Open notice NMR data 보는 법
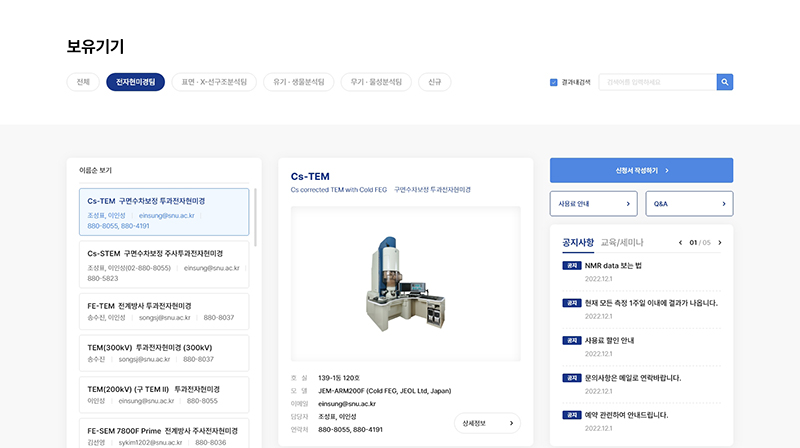This screenshot has height=448, width=800. click(613, 266)
